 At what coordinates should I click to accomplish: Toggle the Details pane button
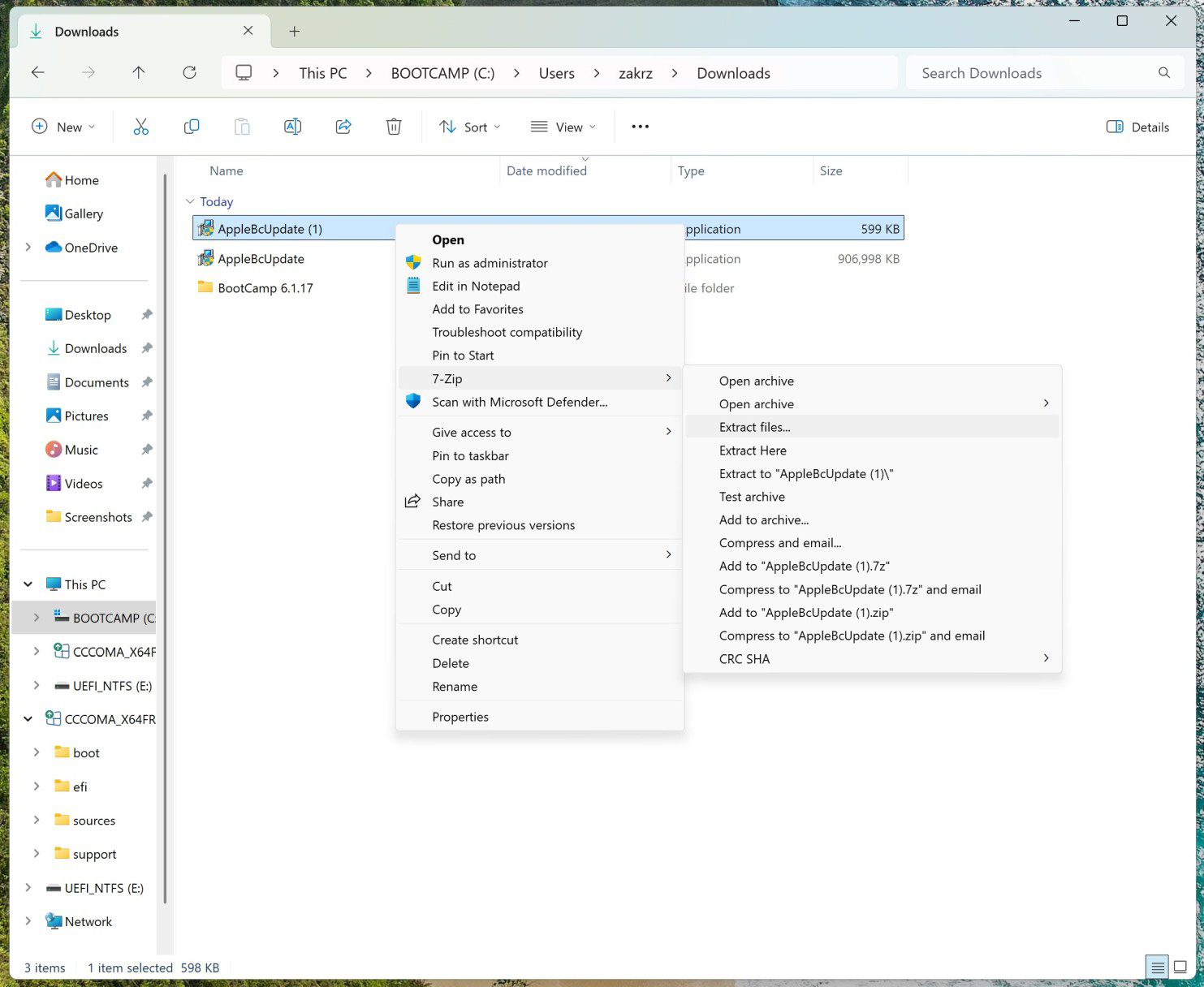click(x=1137, y=127)
